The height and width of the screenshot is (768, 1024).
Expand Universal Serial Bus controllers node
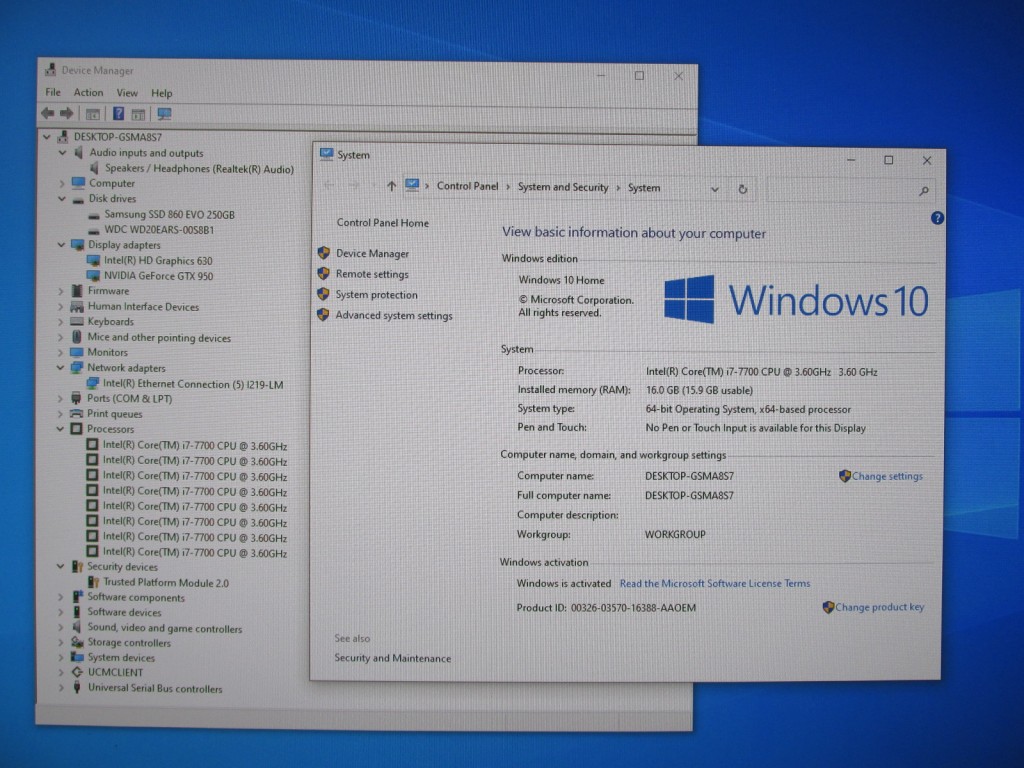pos(61,688)
